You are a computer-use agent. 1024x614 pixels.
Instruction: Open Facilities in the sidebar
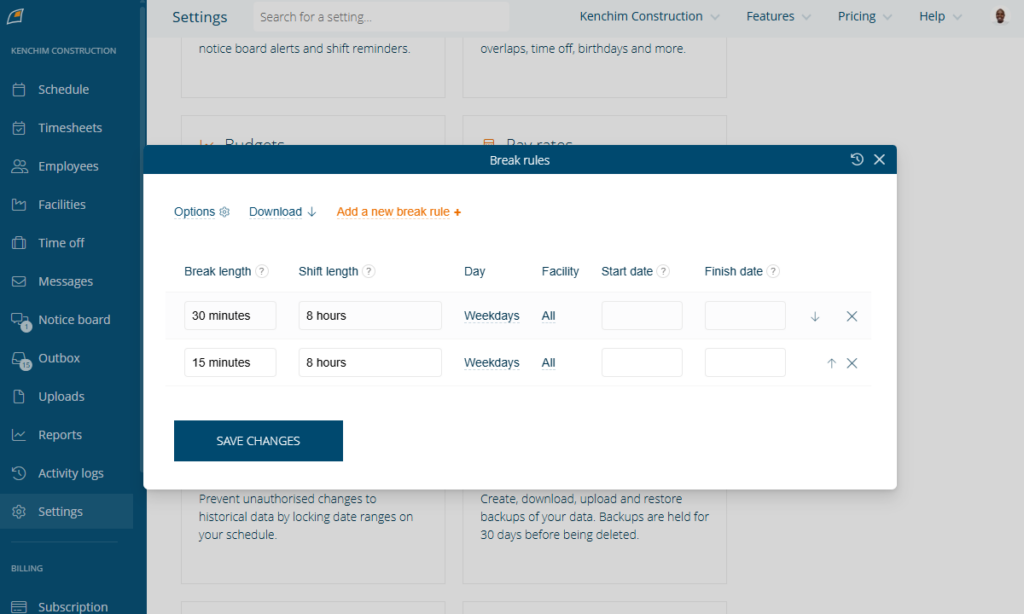pyautogui.click(x=61, y=204)
